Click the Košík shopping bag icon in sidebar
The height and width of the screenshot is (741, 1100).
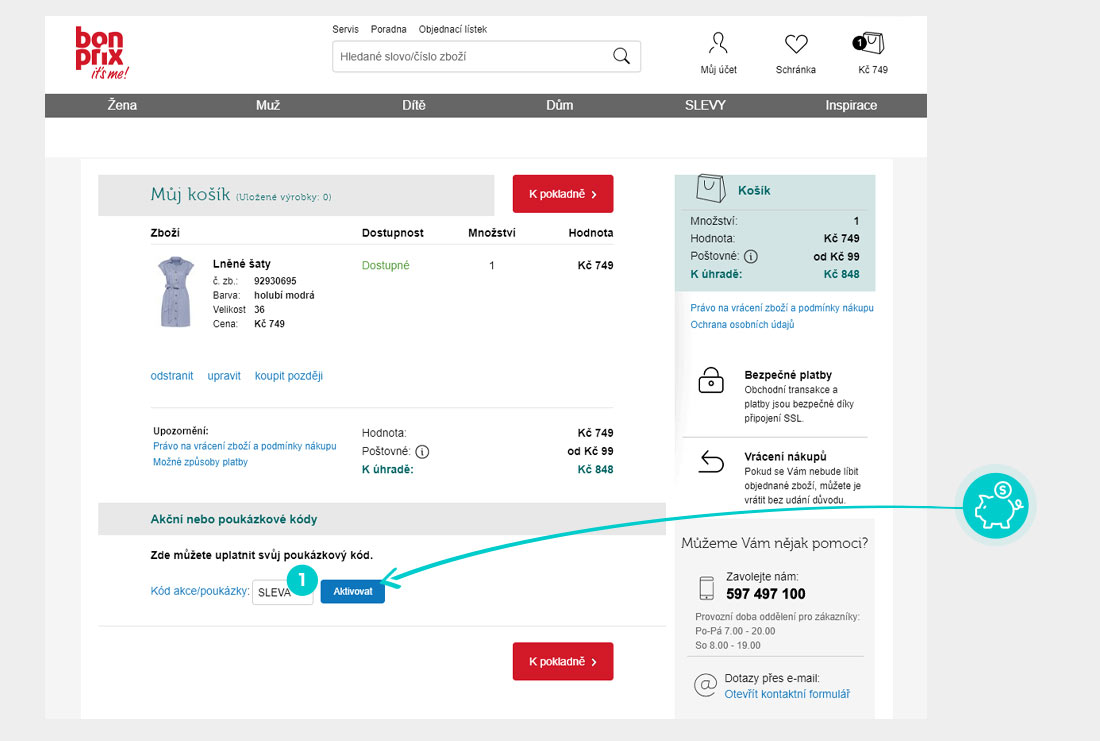(x=710, y=188)
